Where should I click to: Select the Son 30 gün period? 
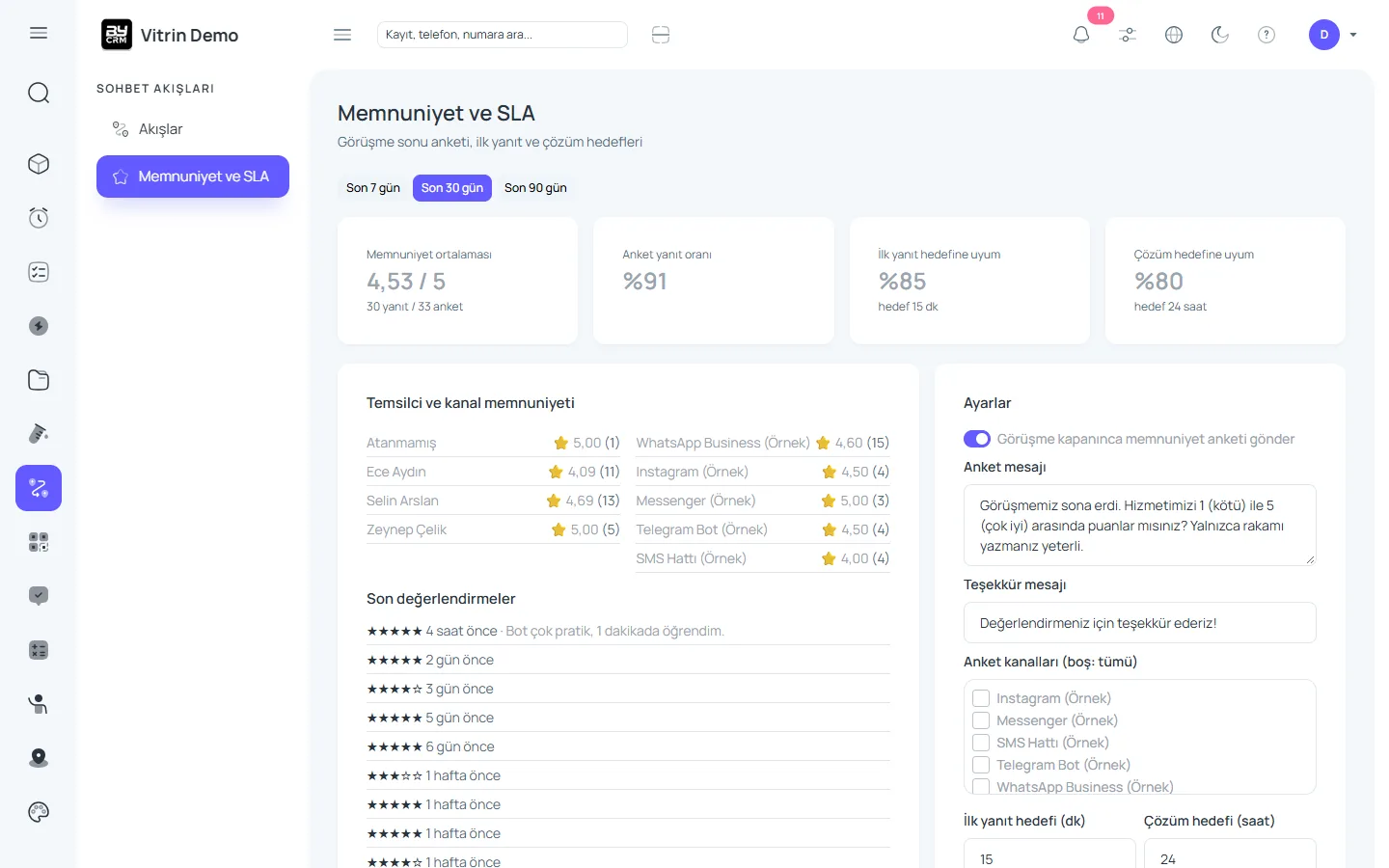click(x=452, y=188)
